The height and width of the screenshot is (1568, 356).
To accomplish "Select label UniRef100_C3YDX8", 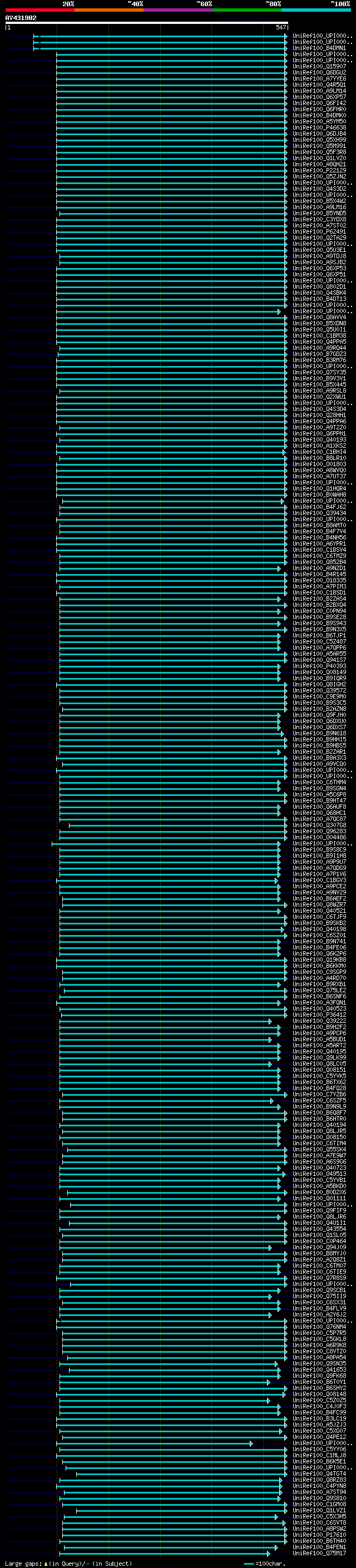I will pos(319,219).
